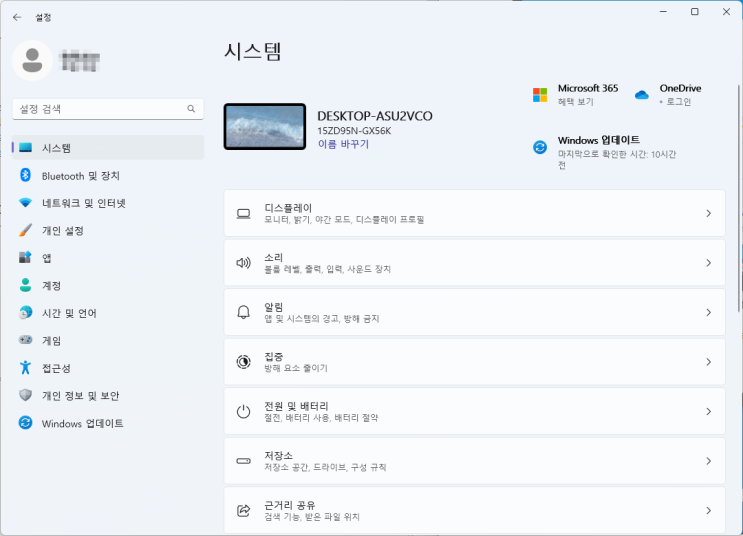Viewport: 743px width, 536px height.
Task: Click 방해 요소 줄이기 description
Action: [x=296, y=368]
